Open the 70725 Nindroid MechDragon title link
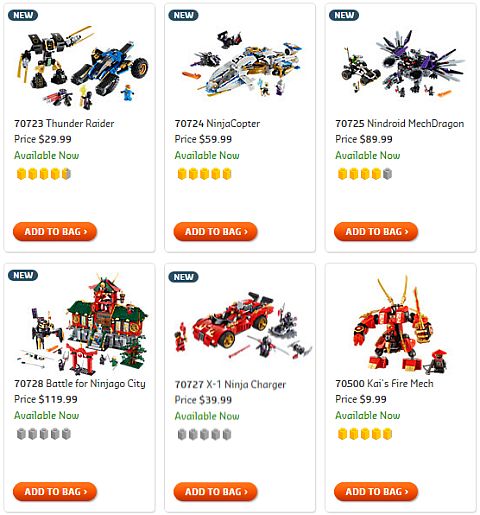 coord(399,124)
